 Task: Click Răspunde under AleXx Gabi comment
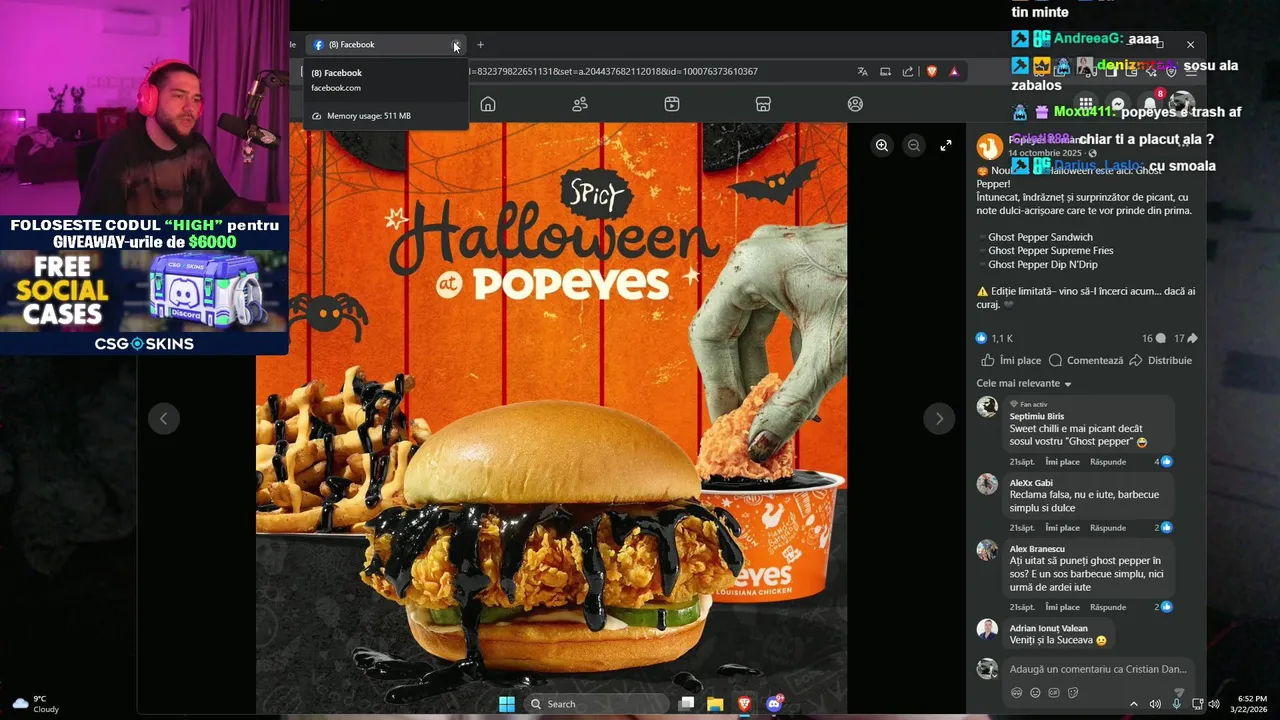1108,528
